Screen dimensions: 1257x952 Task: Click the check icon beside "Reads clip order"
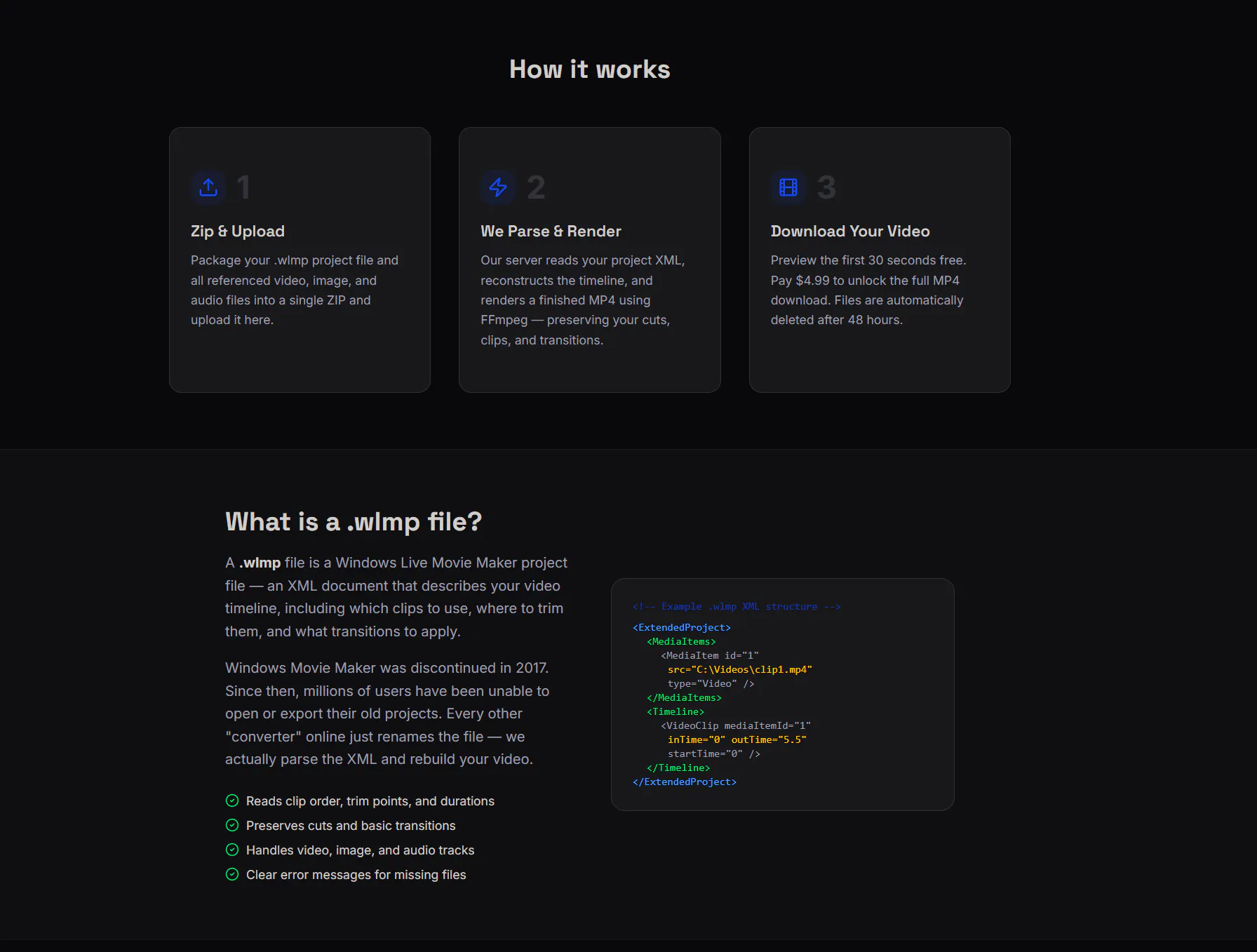232,800
